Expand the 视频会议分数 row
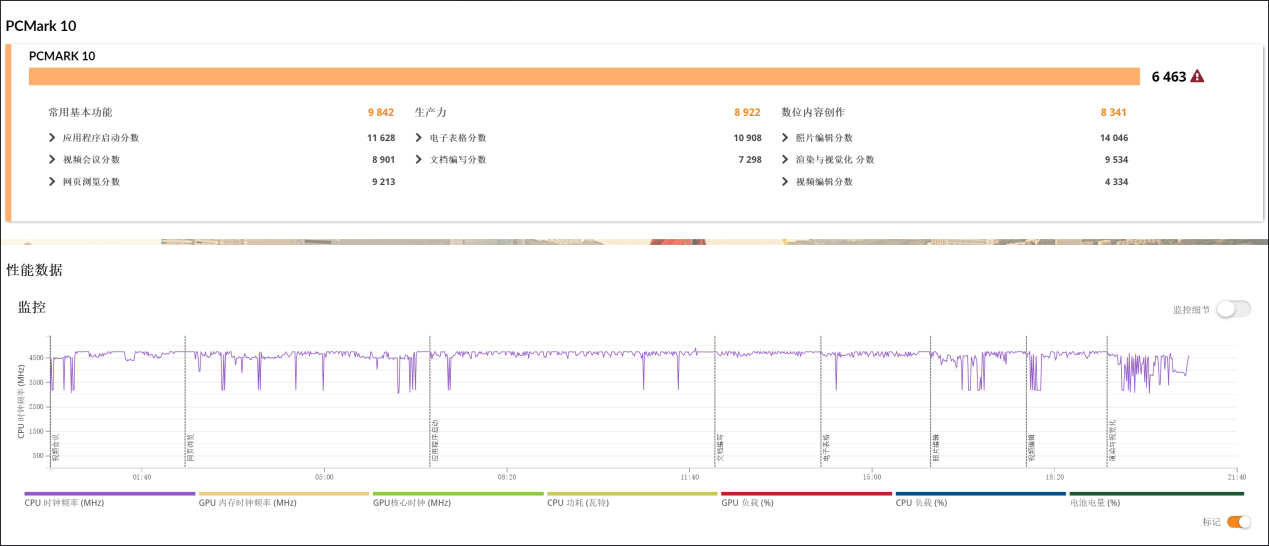This screenshot has height=546, width=1269. (52, 160)
